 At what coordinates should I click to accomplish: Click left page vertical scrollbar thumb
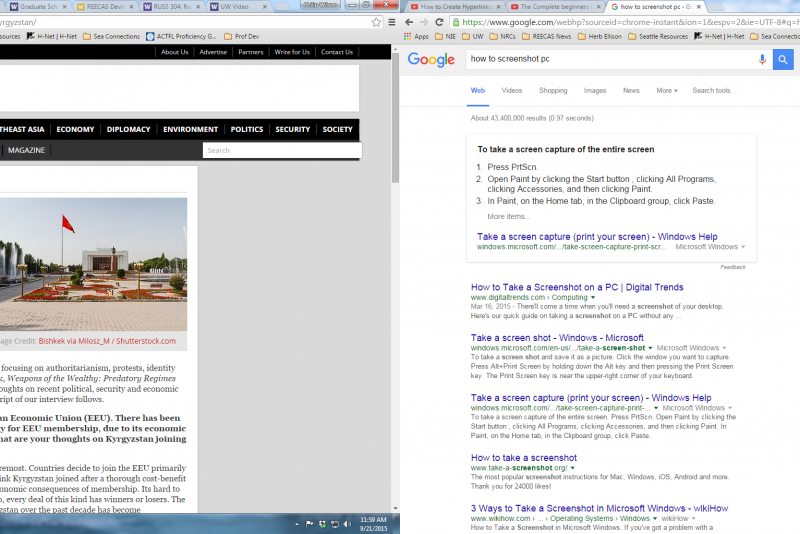[x=395, y=117]
